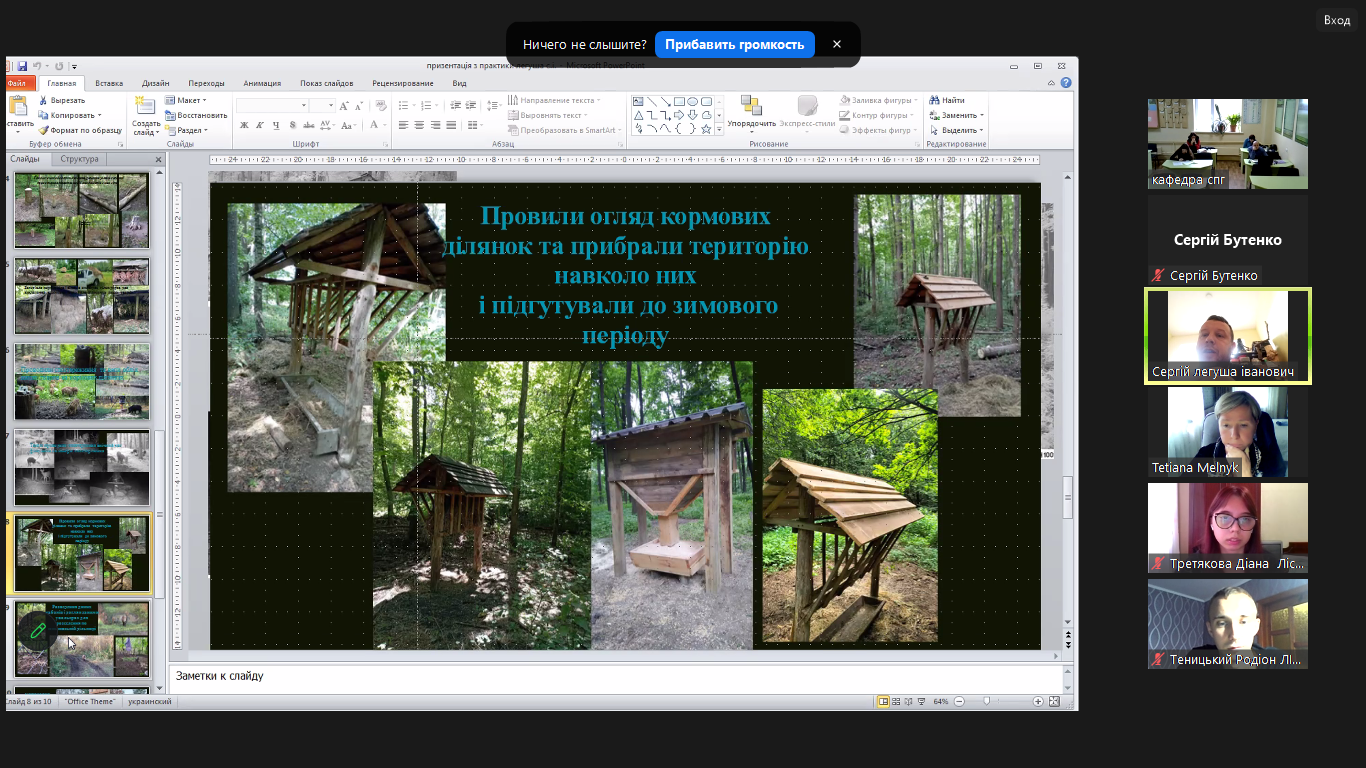The image size is (1366, 768).
Task: Click Format Painter (Формат по образцу)
Action: click(x=80, y=130)
